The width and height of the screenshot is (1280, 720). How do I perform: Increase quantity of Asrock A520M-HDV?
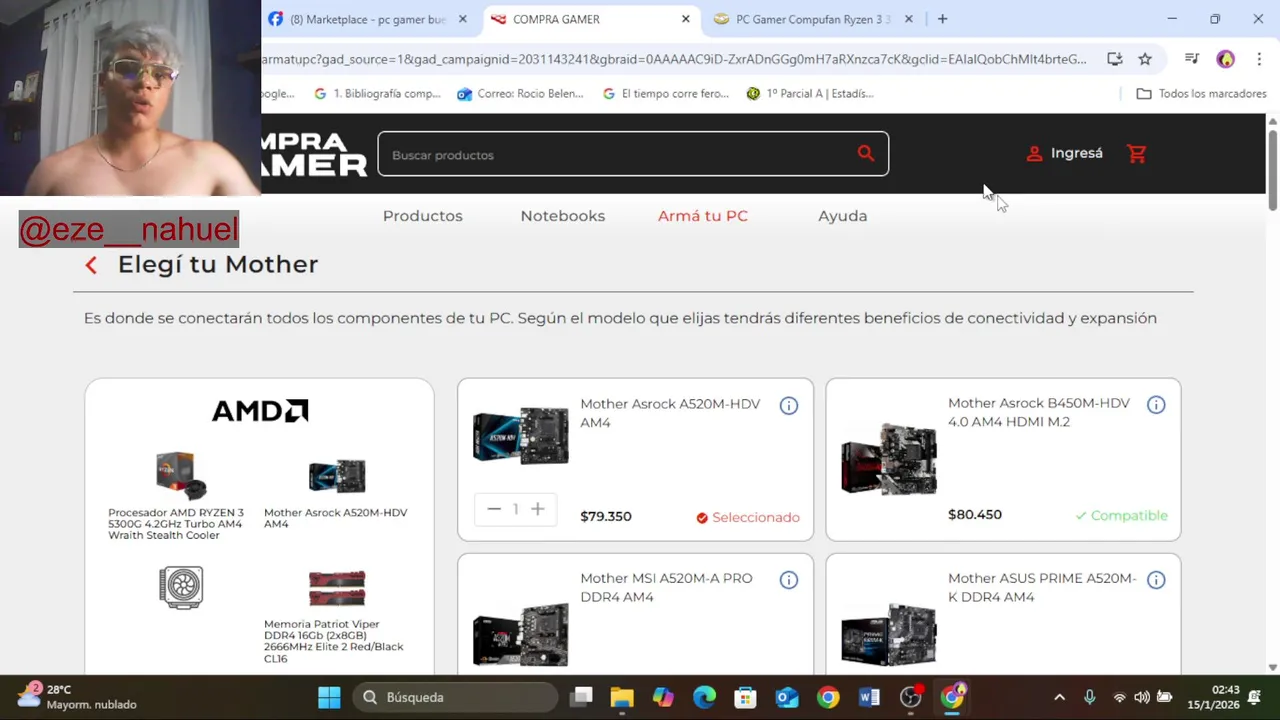click(537, 509)
